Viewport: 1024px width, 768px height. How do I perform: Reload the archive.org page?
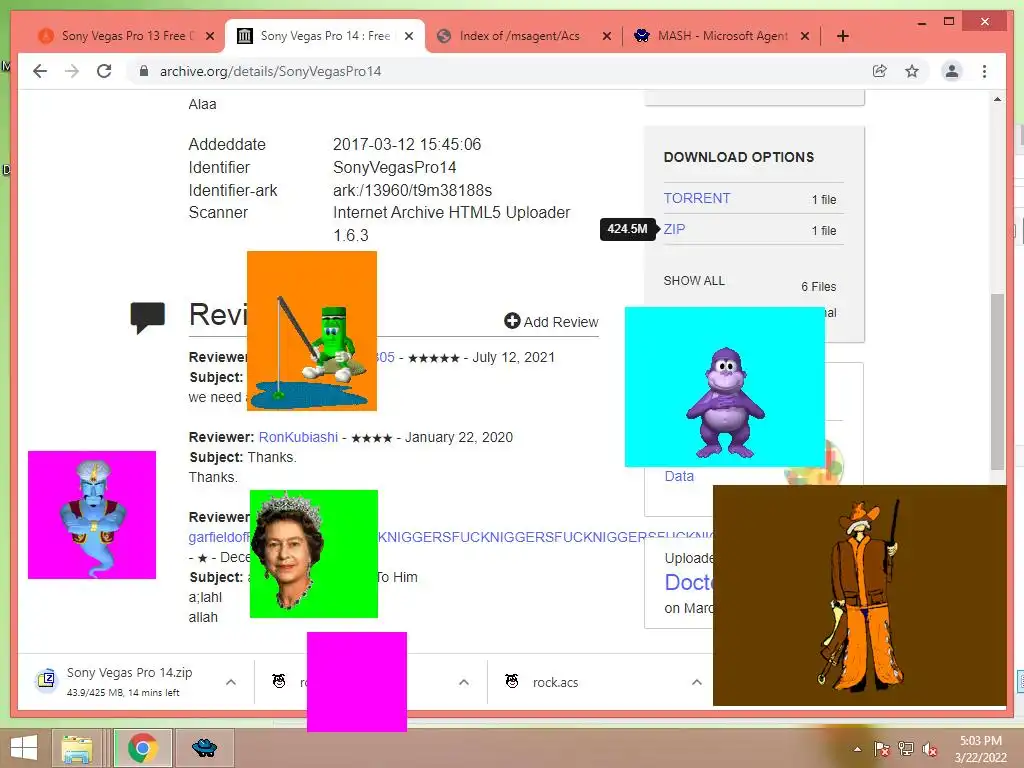(x=104, y=71)
